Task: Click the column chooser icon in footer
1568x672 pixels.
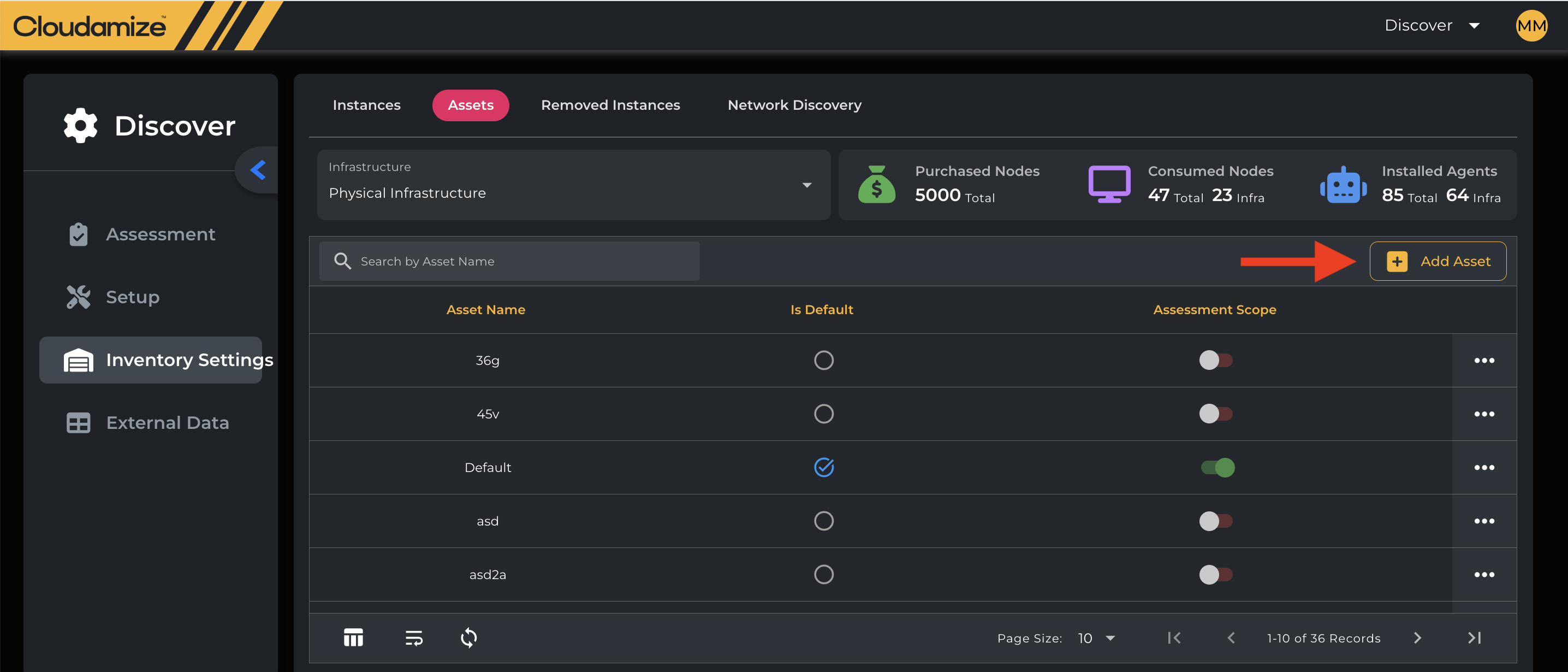Action: point(353,638)
